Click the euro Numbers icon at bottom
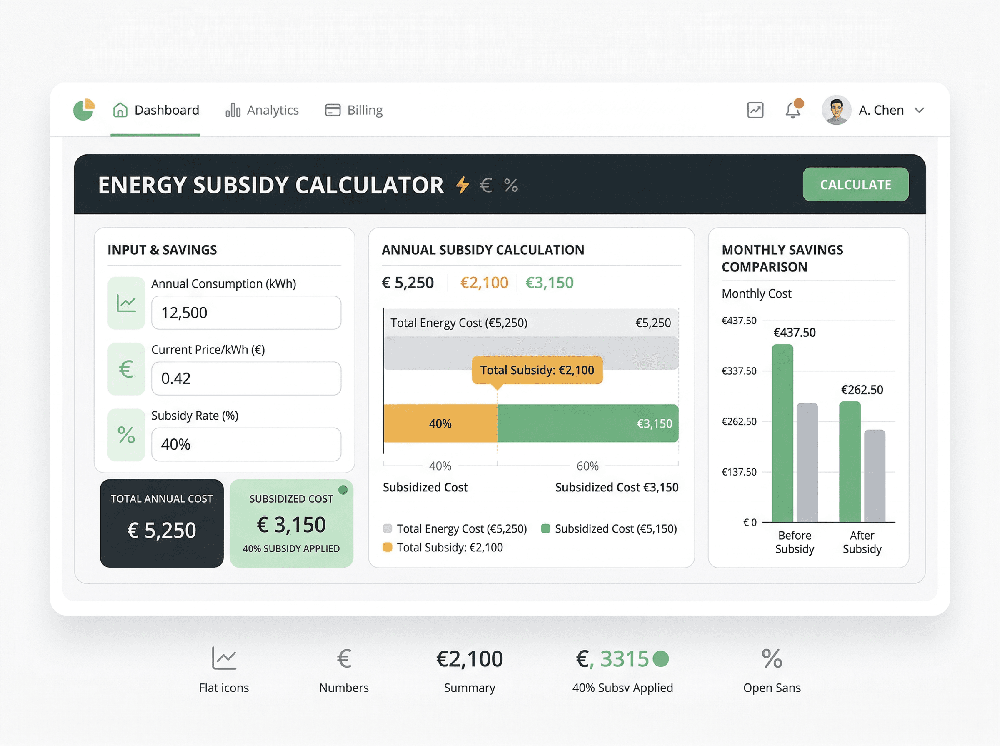 (344, 659)
